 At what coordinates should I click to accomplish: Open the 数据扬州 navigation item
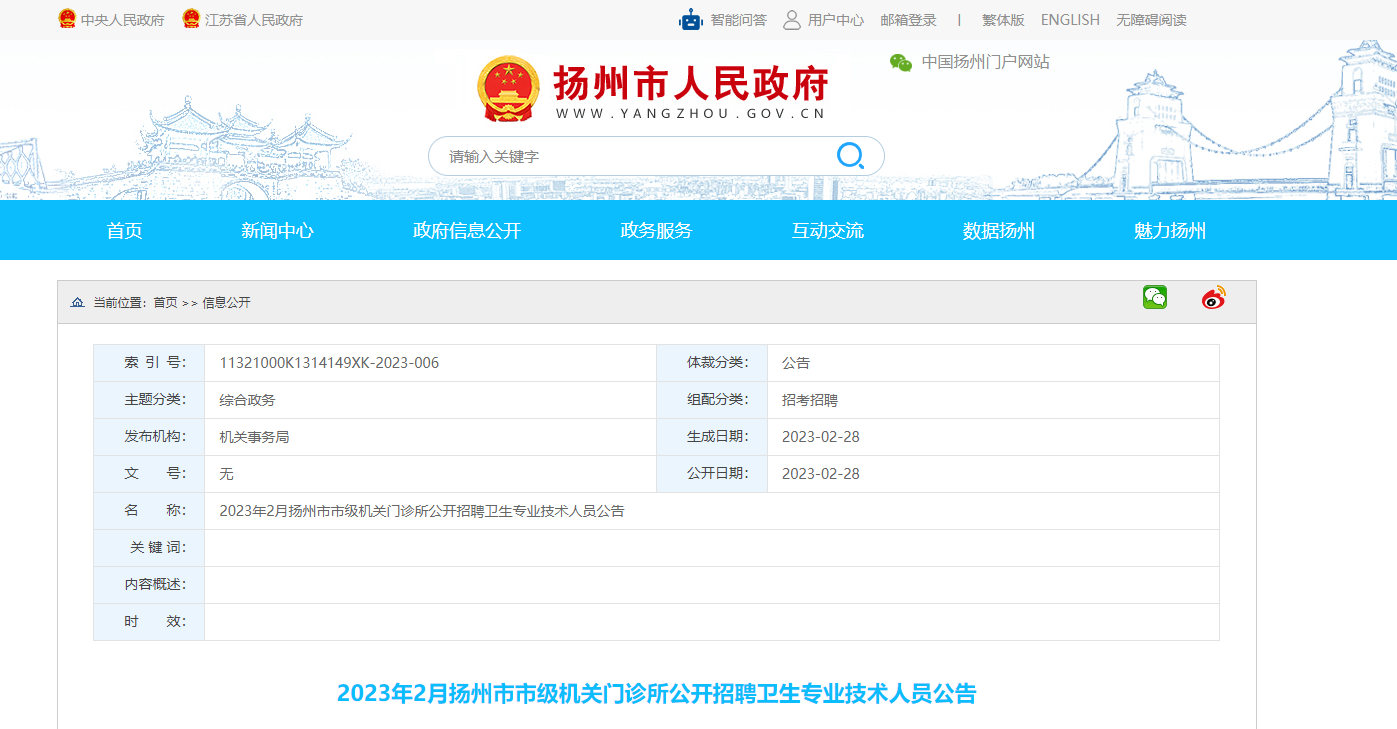(x=999, y=231)
